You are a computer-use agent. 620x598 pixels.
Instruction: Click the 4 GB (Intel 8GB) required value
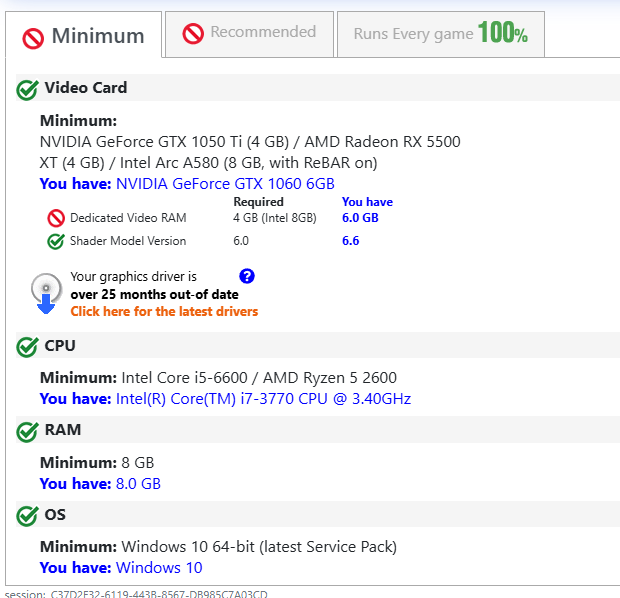[275, 218]
